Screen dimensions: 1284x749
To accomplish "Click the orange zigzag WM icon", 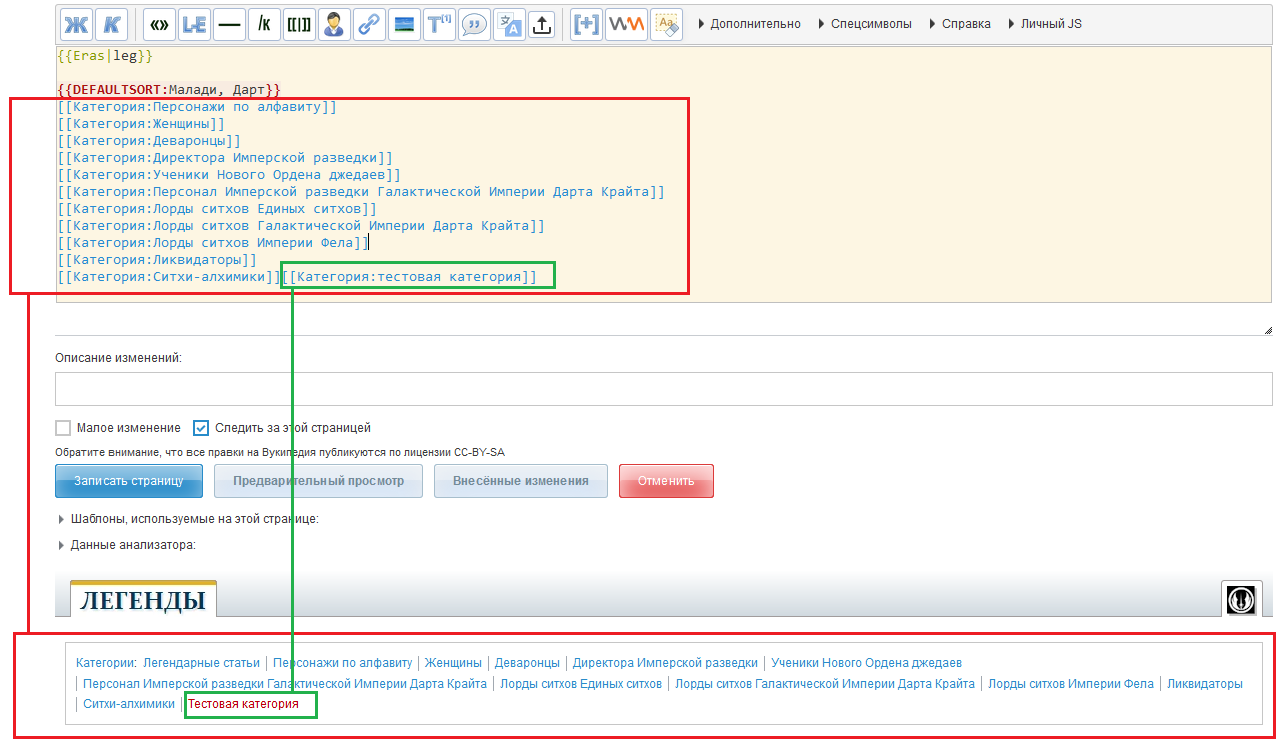I will [626, 25].
